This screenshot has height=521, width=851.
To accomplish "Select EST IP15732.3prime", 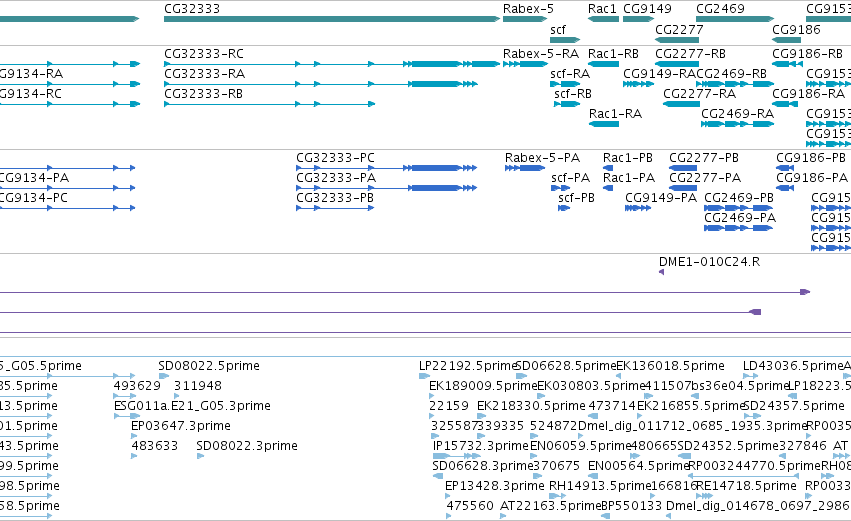I will (x=481, y=446).
